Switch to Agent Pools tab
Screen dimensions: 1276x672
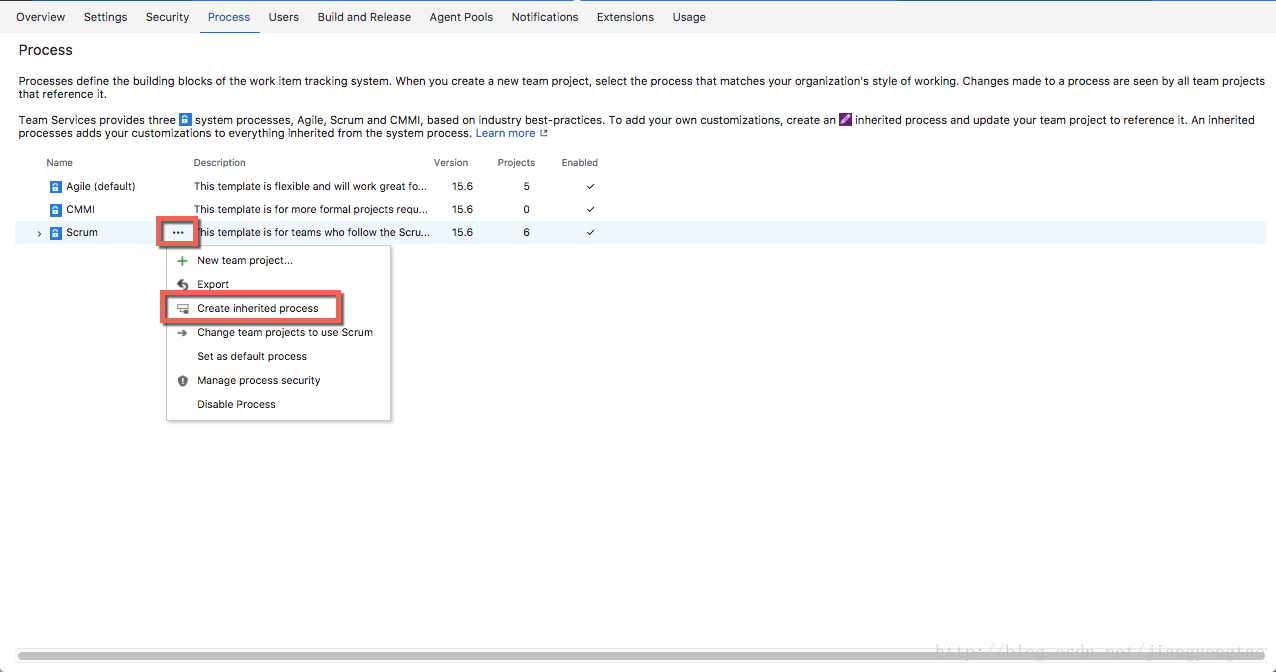point(461,17)
